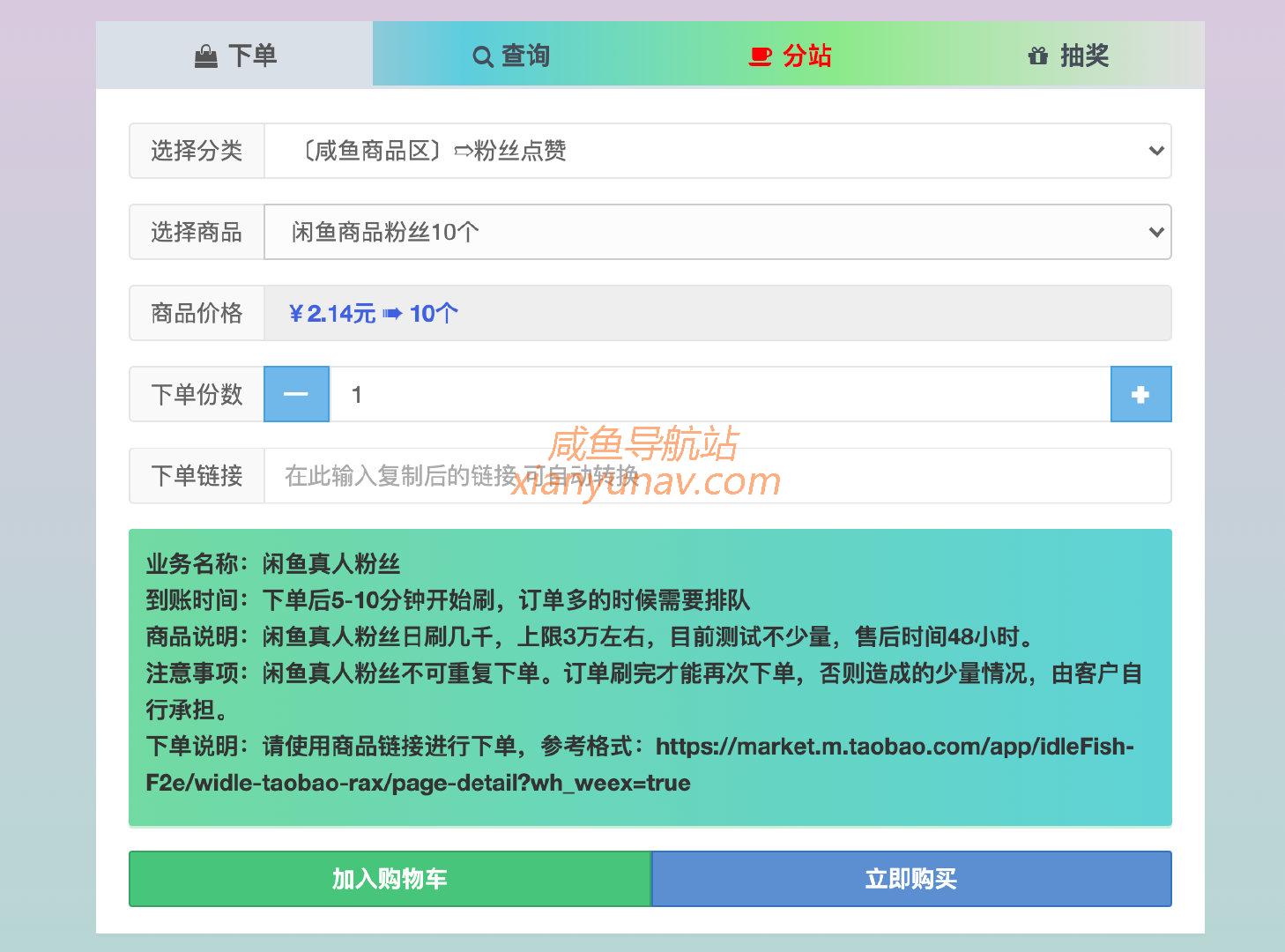Click the 加入购物车 button

click(390, 879)
